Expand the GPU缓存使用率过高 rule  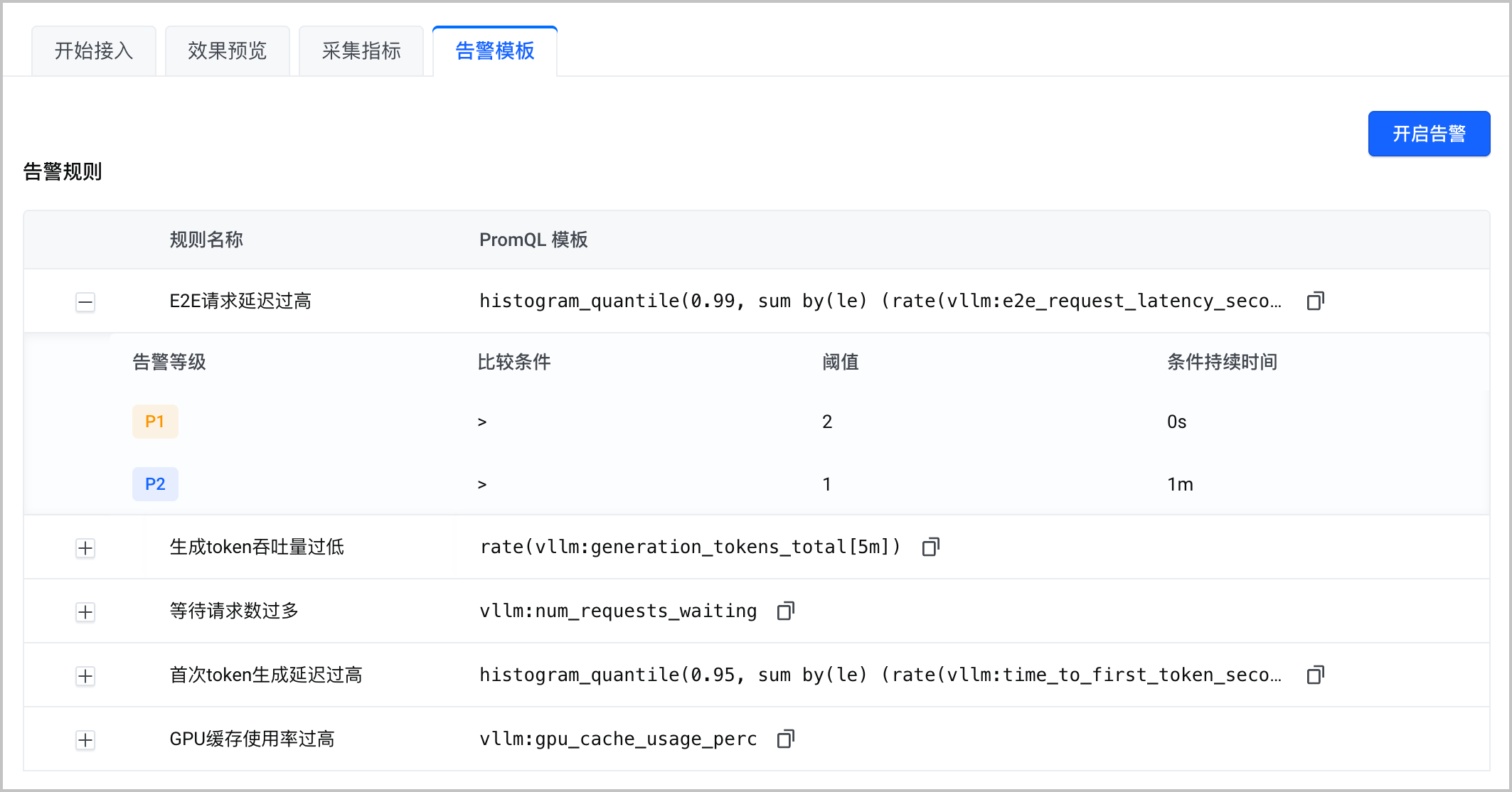[85, 740]
